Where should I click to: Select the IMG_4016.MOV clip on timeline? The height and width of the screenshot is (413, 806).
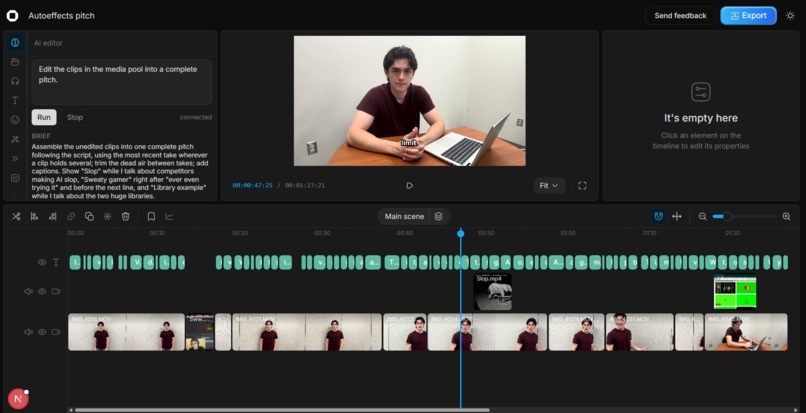click(126, 332)
